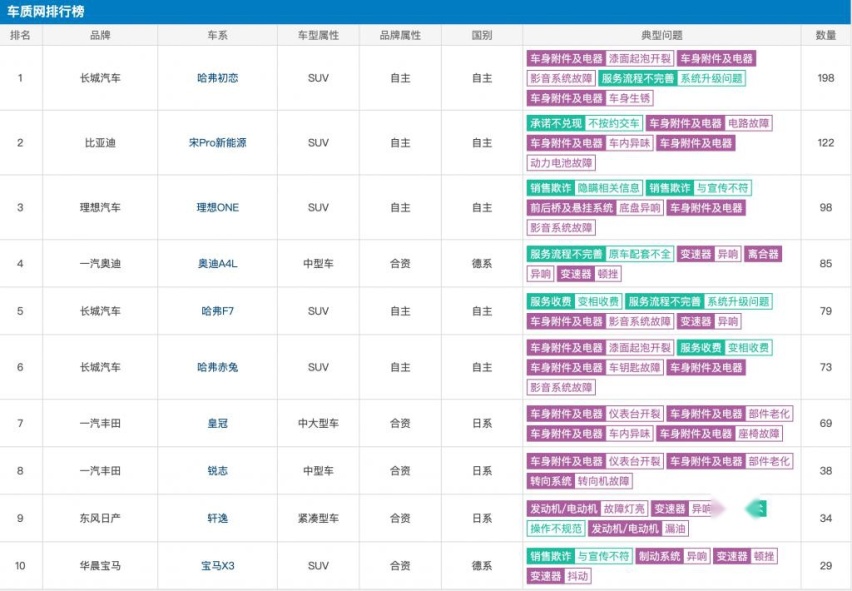Select the 动力电池故障 issue tag

click(x=561, y=162)
